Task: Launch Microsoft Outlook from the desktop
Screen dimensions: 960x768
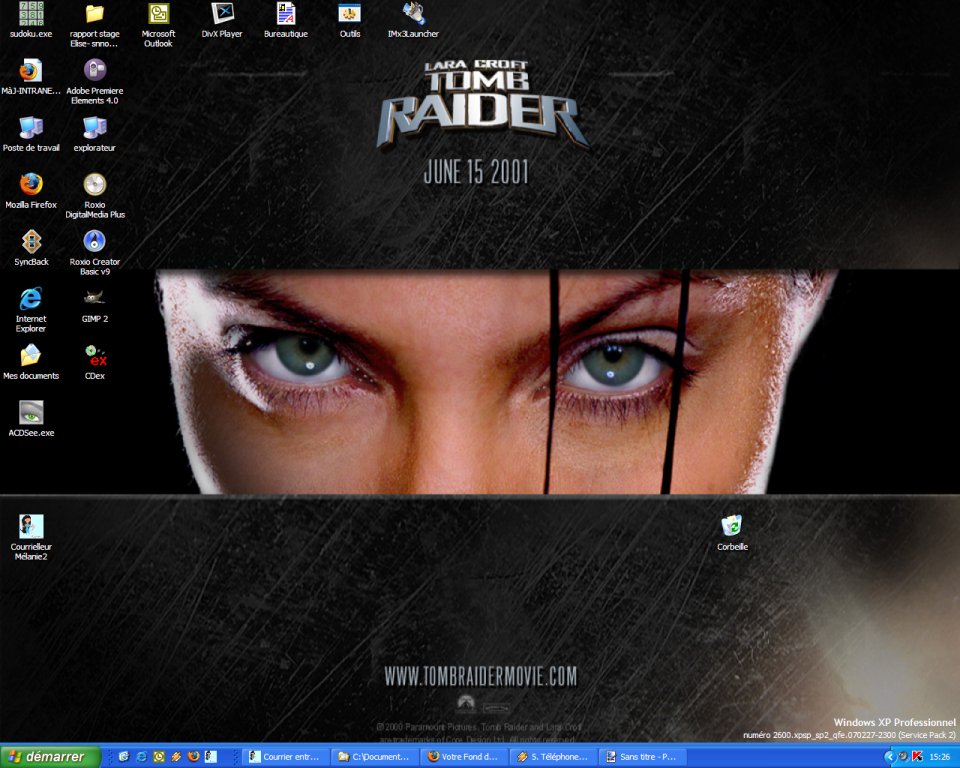Action: [158, 24]
